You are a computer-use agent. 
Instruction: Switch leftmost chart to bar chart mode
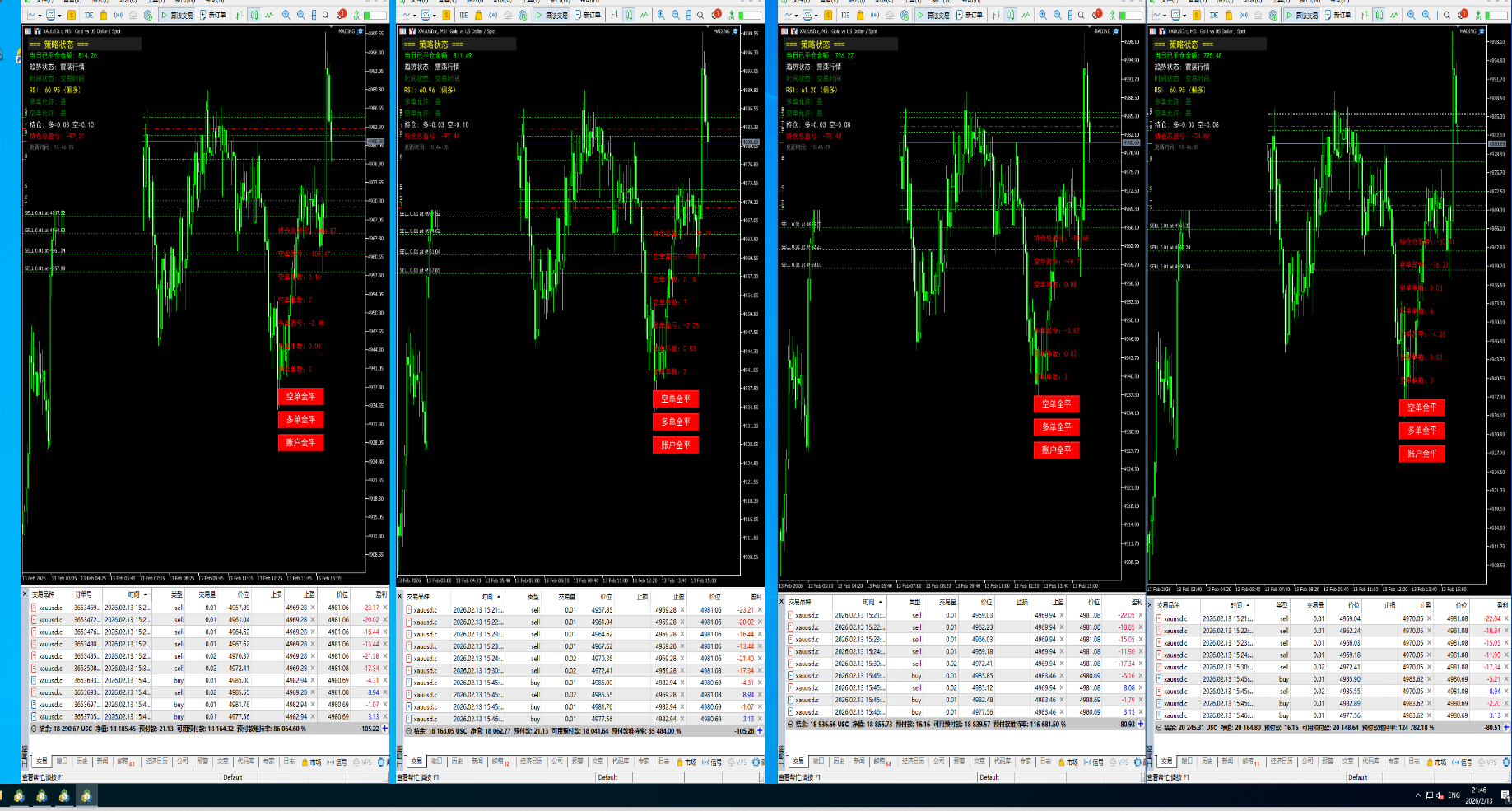tap(240, 15)
